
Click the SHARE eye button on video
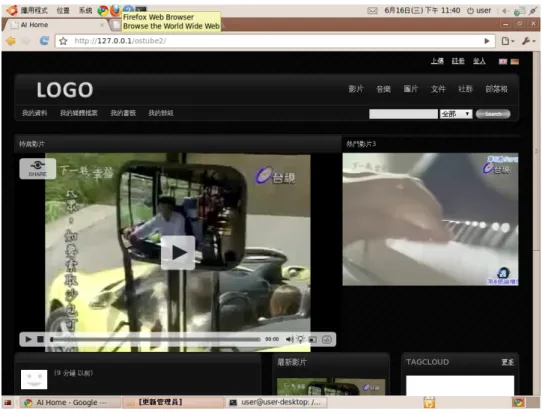37,168
